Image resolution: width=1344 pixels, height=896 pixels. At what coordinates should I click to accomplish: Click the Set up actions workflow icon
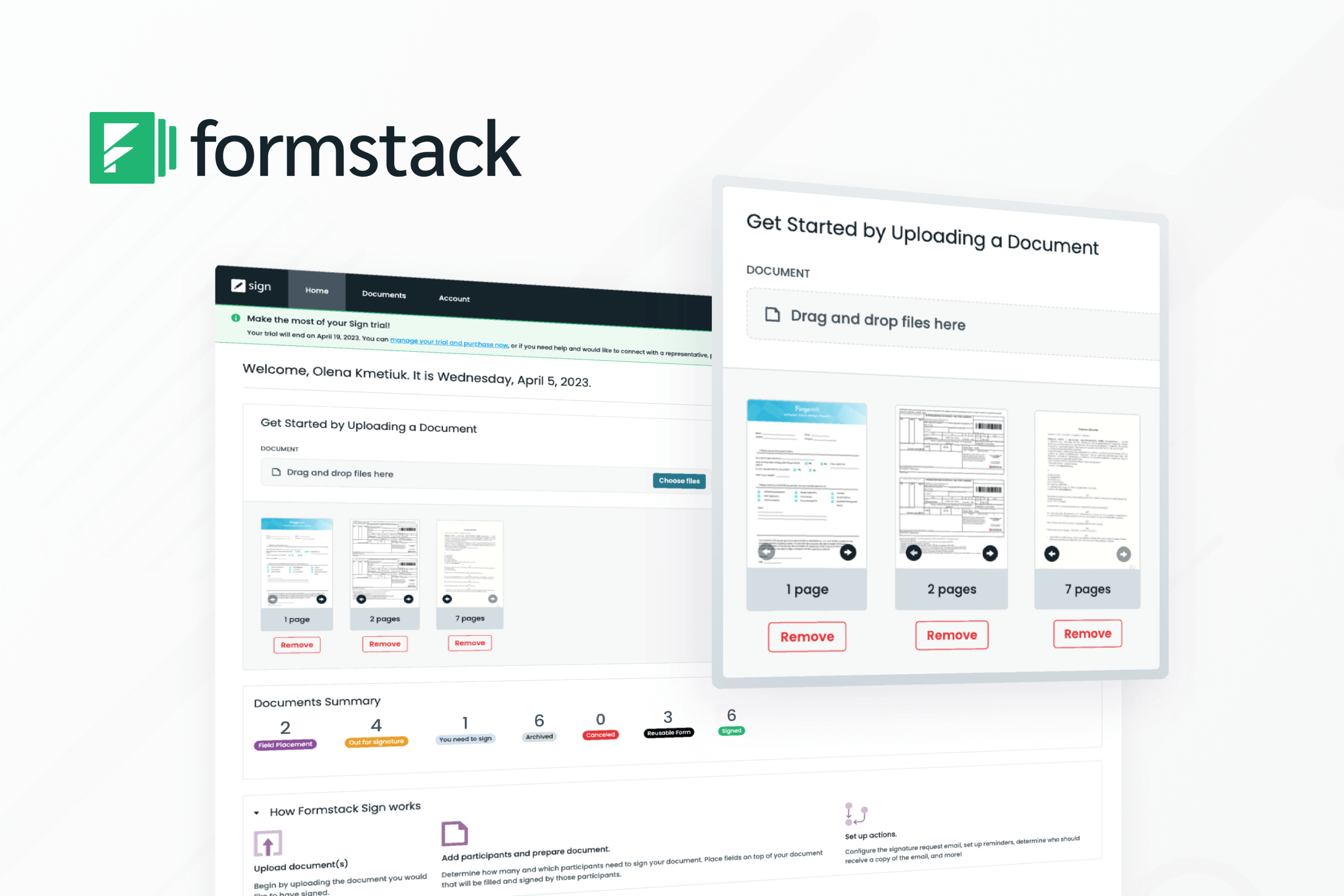[857, 814]
